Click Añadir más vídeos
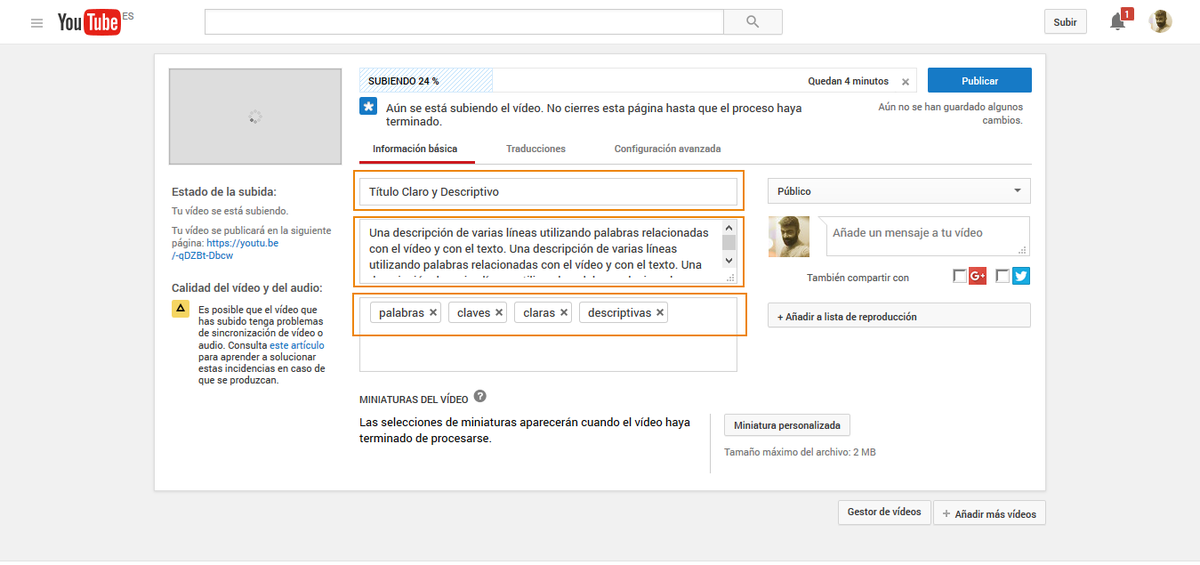1200x565 pixels. point(989,514)
